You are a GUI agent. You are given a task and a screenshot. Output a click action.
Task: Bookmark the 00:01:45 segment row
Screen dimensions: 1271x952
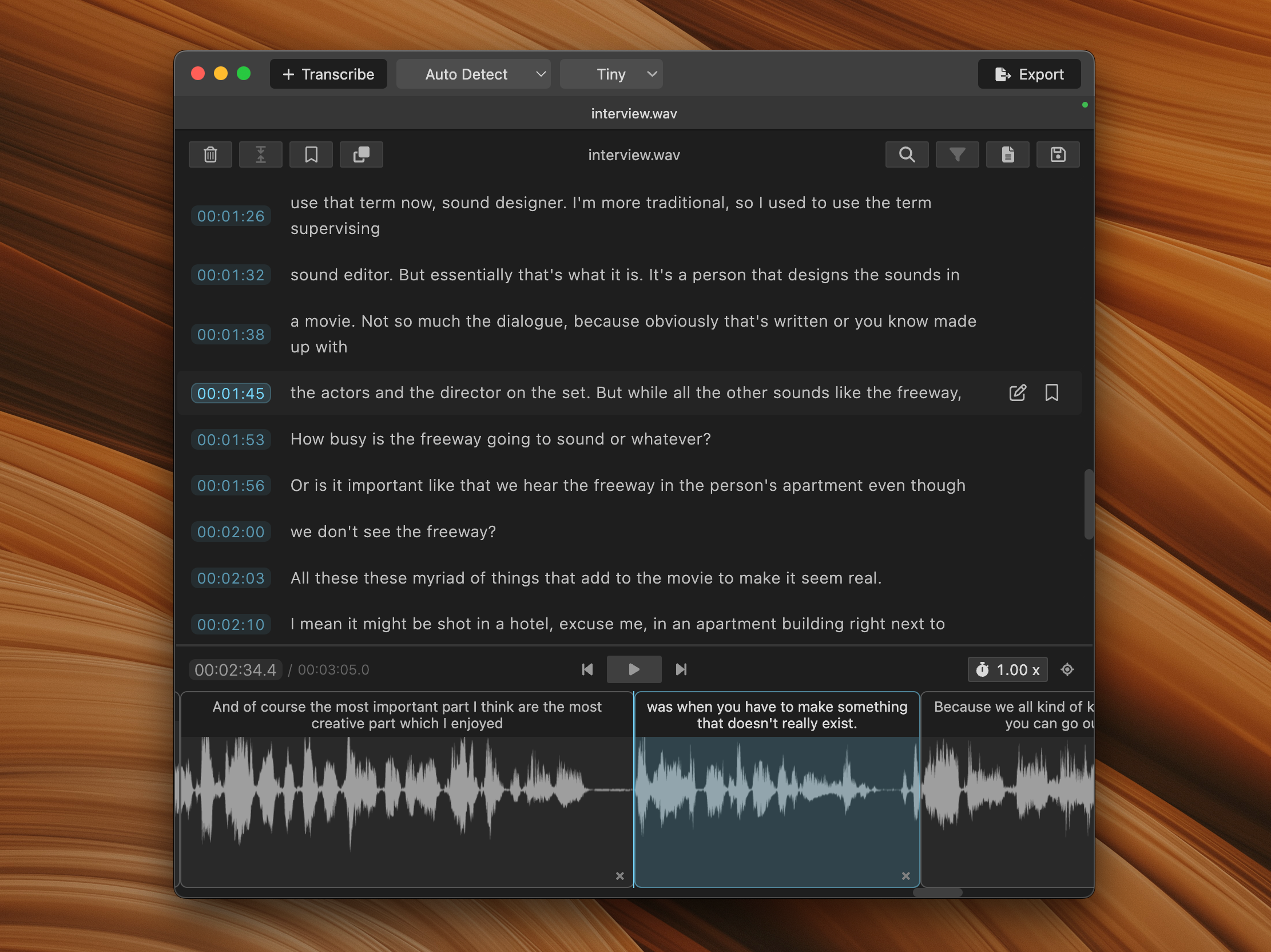pos(1051,393)
